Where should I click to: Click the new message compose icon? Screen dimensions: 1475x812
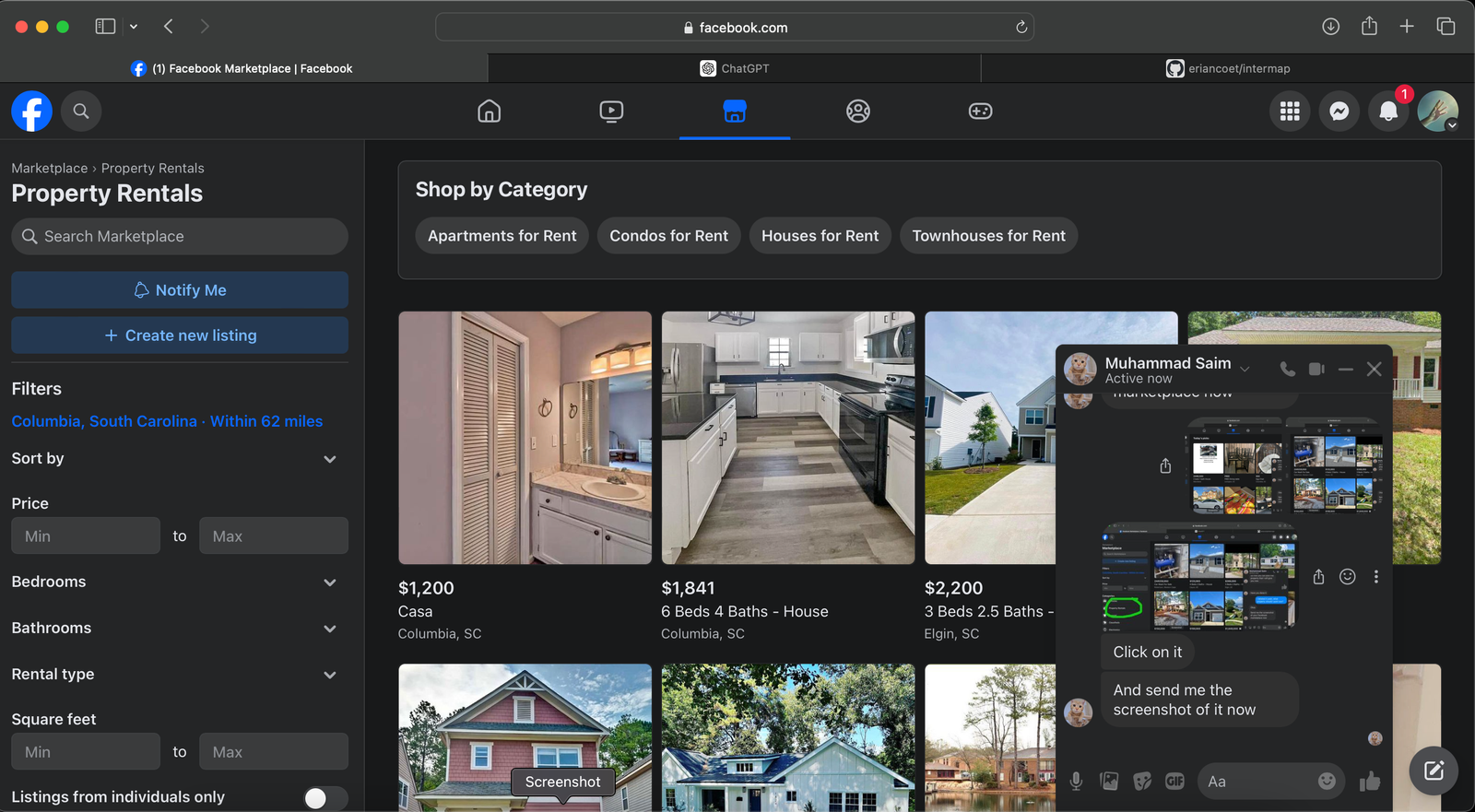1434,771
